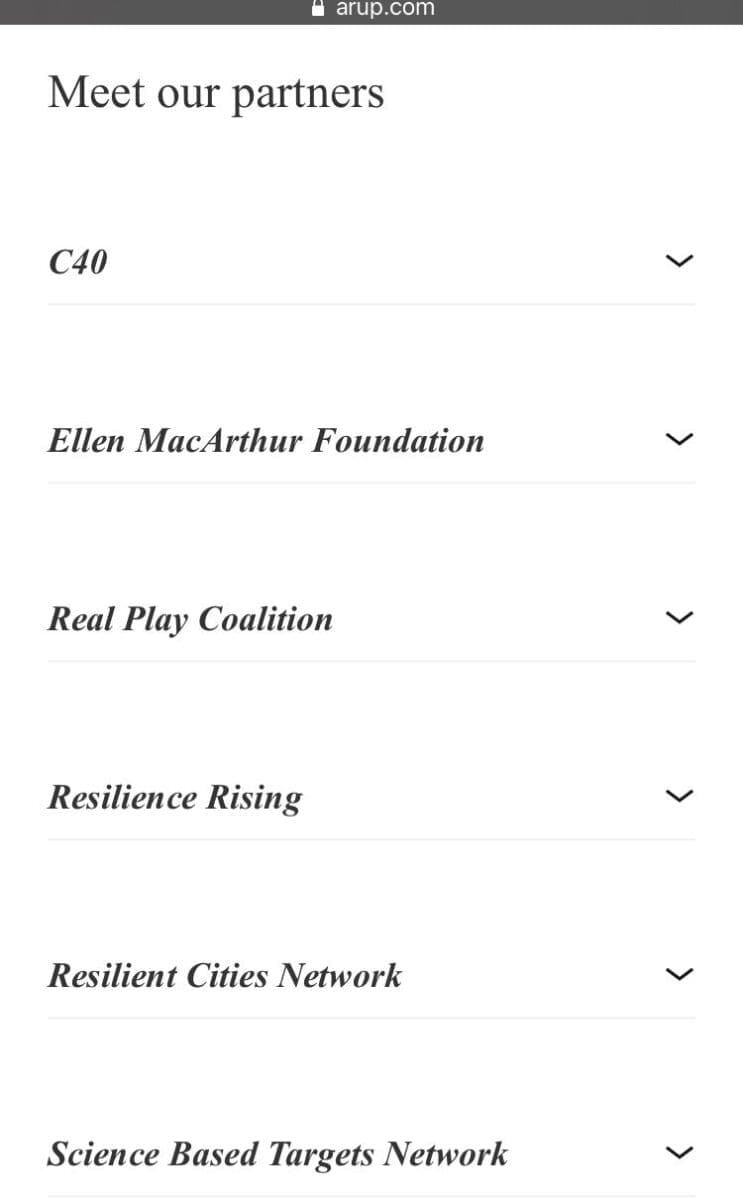Viewport: 743px width, 1200px height.
Task: Click the divider line below Resilient Cities Network
Action: (371, 1018)
